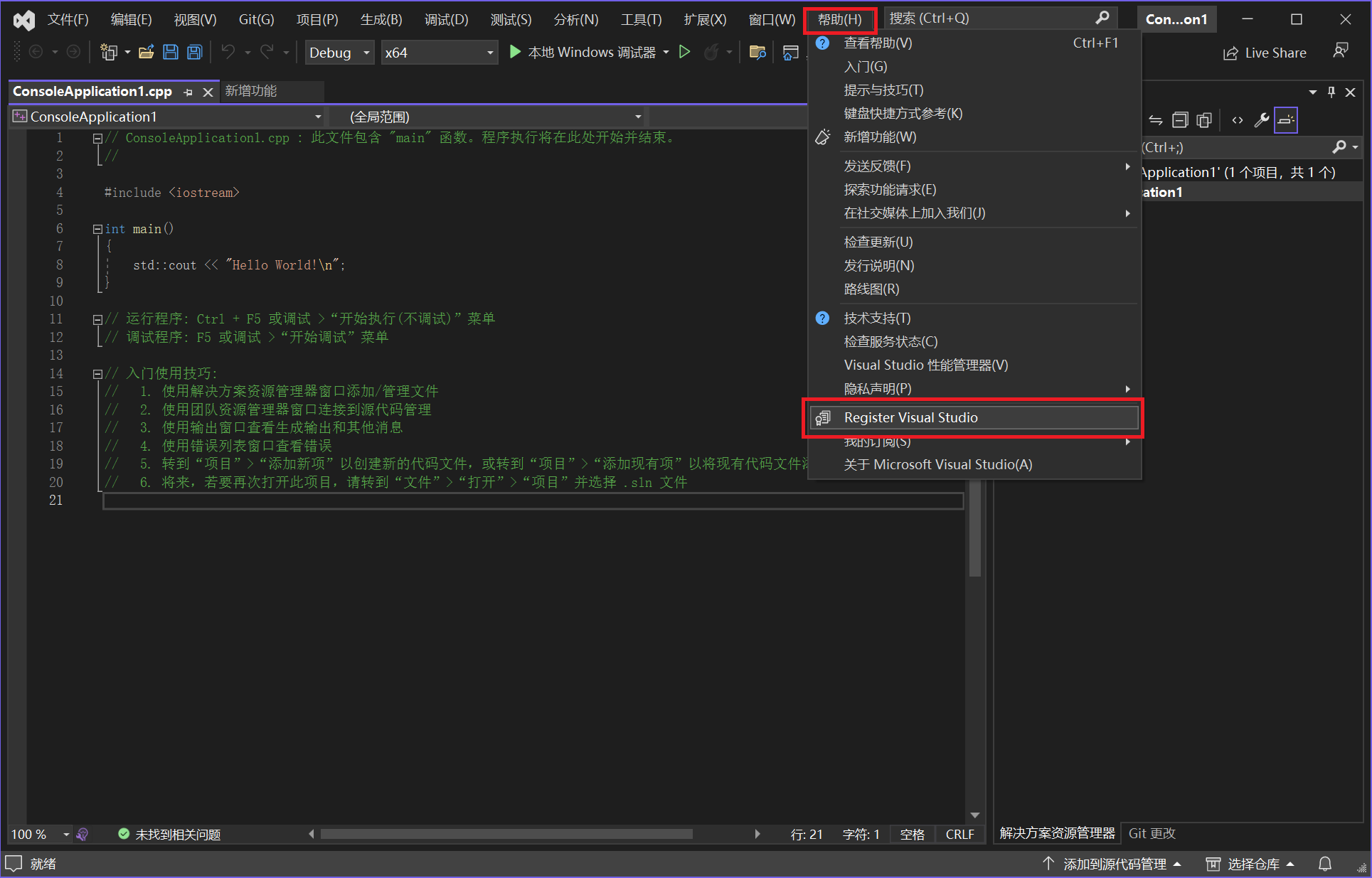Switch to Git 更改 tab
This screenshot has width=1372, height=878.
(1152, 833)
